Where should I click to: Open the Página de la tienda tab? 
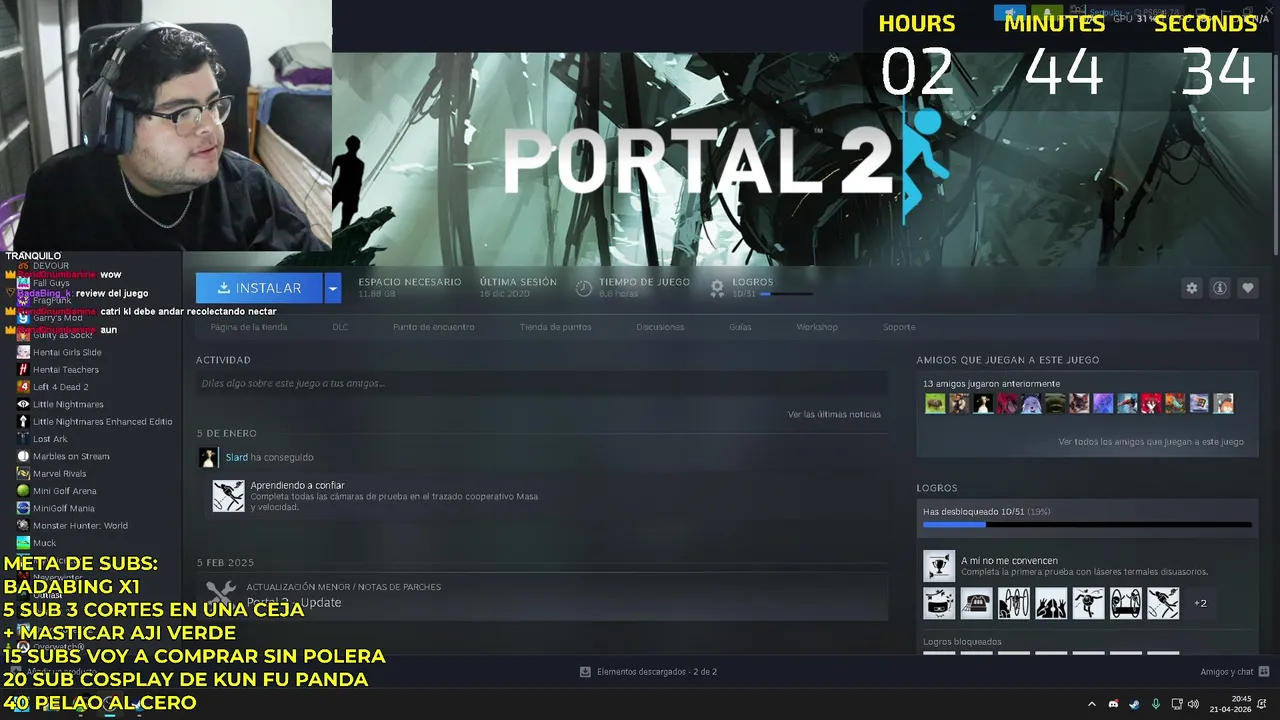[x=249, y=327]
